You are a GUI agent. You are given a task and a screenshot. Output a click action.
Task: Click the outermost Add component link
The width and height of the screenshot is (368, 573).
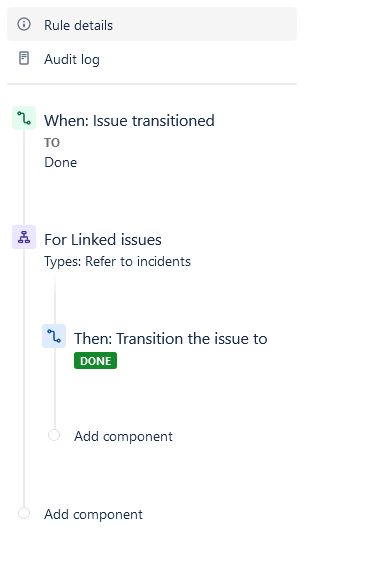click(93, 514)
